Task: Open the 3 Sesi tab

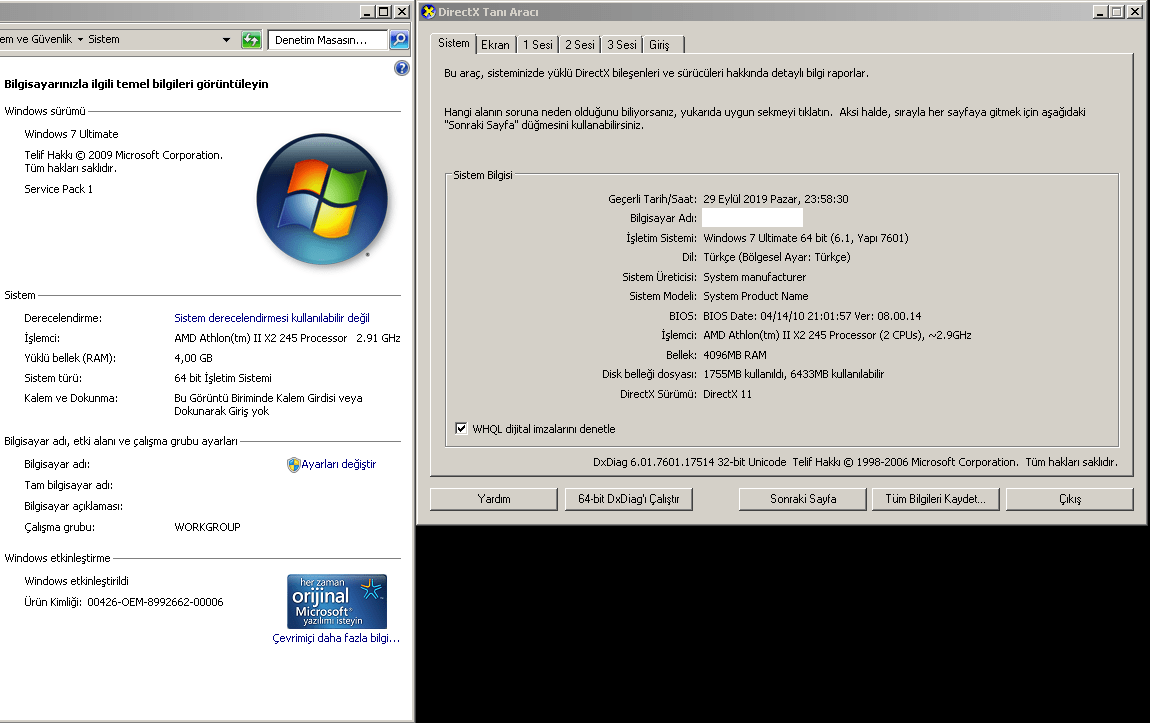Action: click(621, 45)
